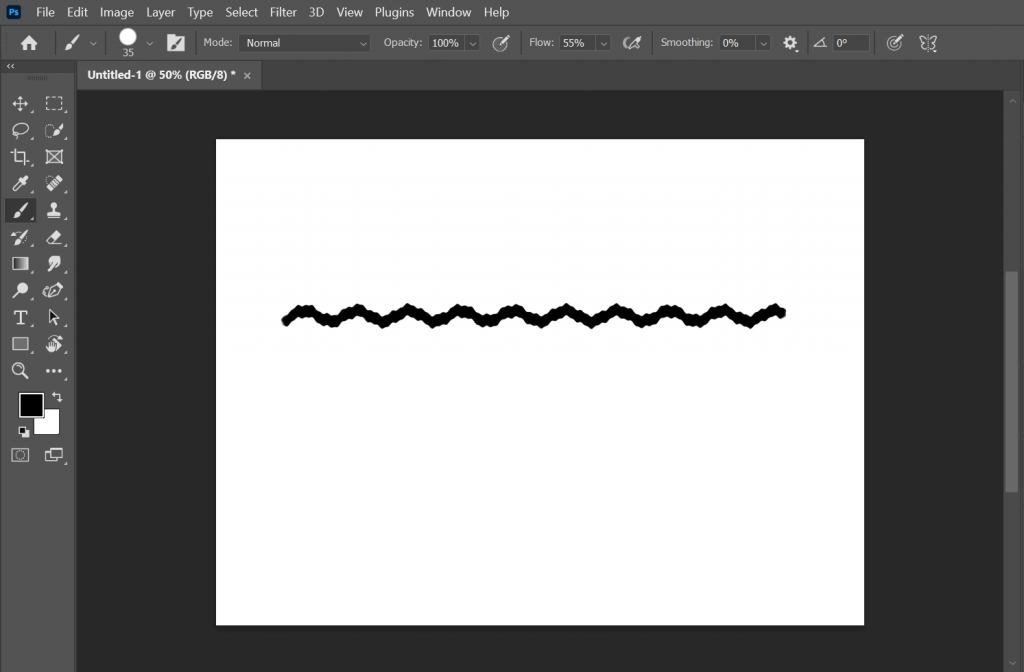Expand the Smoothing percentage dropdown
Screen dimensions: 1024x672
click(x=763, y=42)
